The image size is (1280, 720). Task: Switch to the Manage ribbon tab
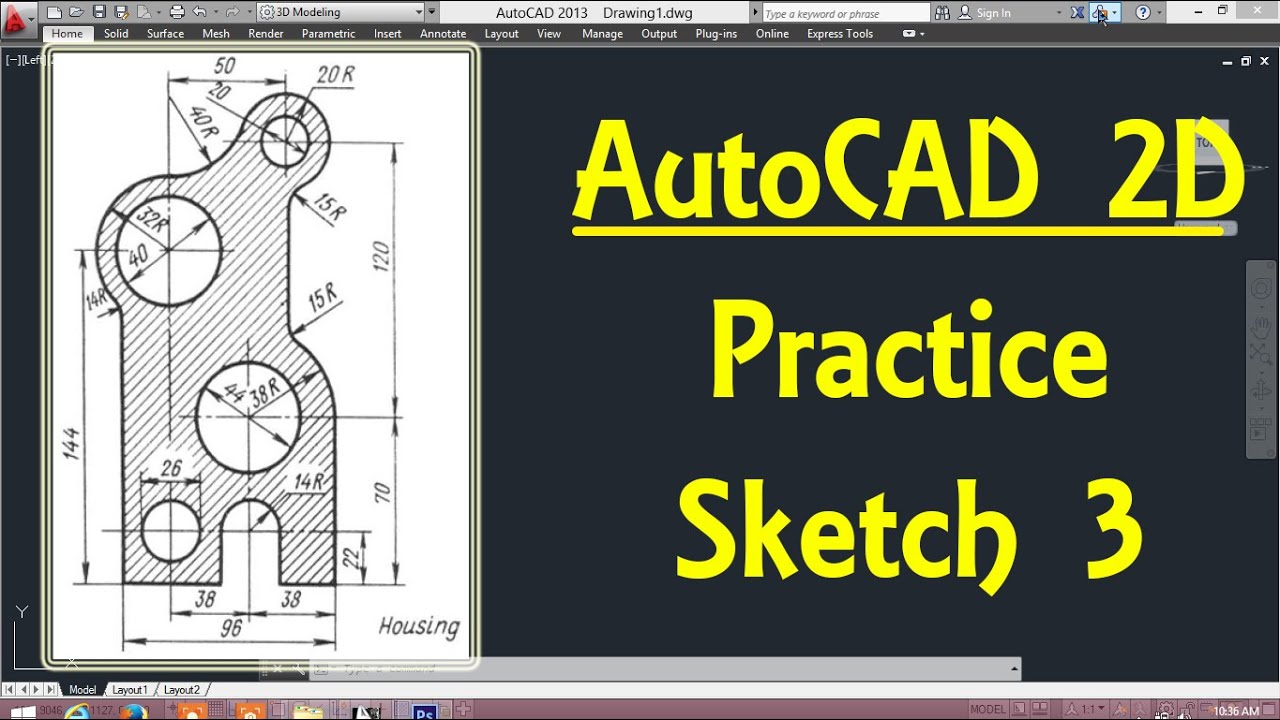602,33
